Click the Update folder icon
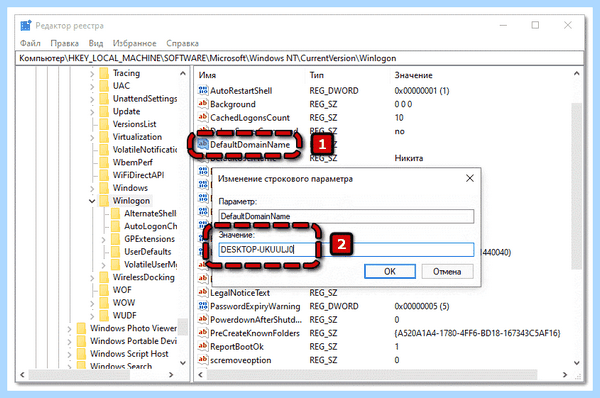This screenshot has height=398, width=600. (104, 111)
